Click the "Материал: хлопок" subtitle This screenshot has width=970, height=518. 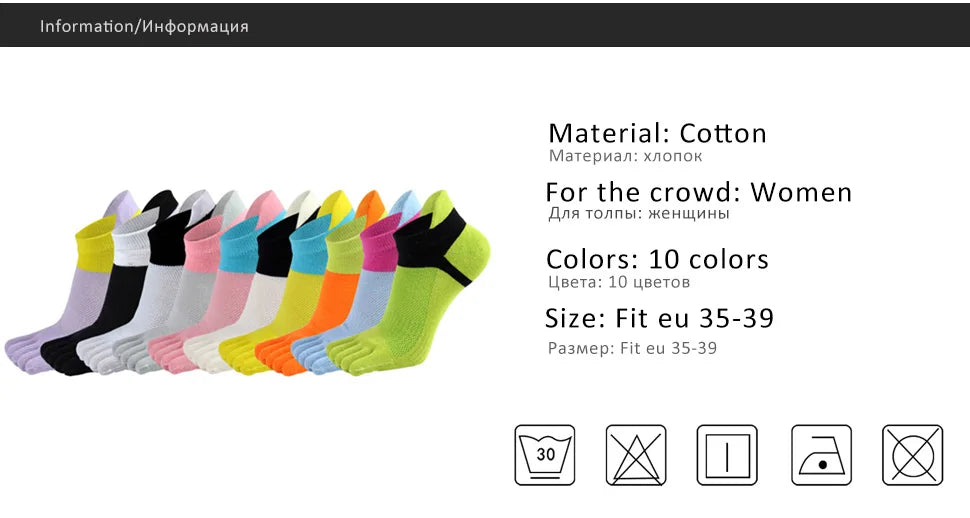625,156
